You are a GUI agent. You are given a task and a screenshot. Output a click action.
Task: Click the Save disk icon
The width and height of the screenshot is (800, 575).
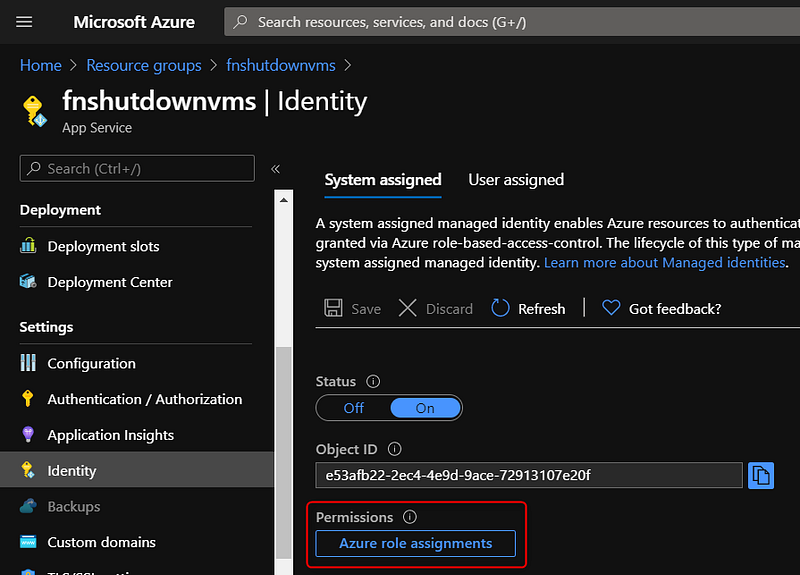[334, 309]
